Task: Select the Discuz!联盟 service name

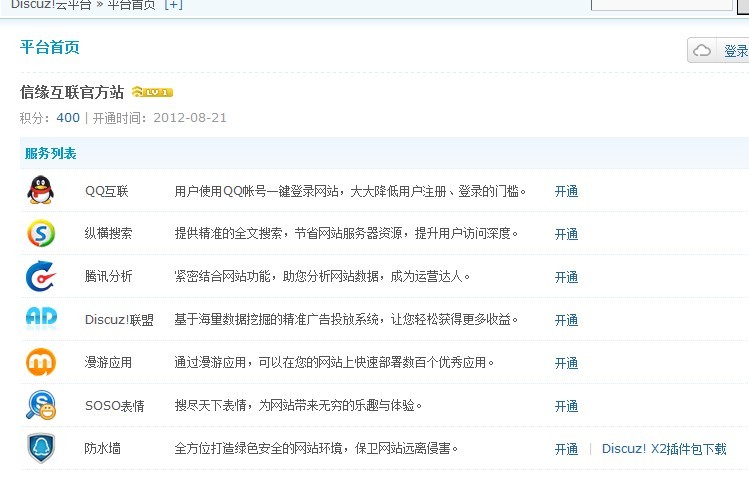Action: (119, 319)
